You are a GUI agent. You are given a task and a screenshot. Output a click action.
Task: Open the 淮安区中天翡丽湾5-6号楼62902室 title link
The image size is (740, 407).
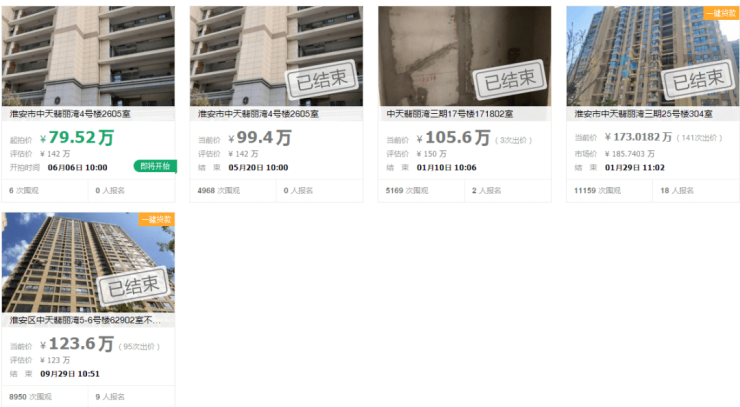click(x=85, y=320)
